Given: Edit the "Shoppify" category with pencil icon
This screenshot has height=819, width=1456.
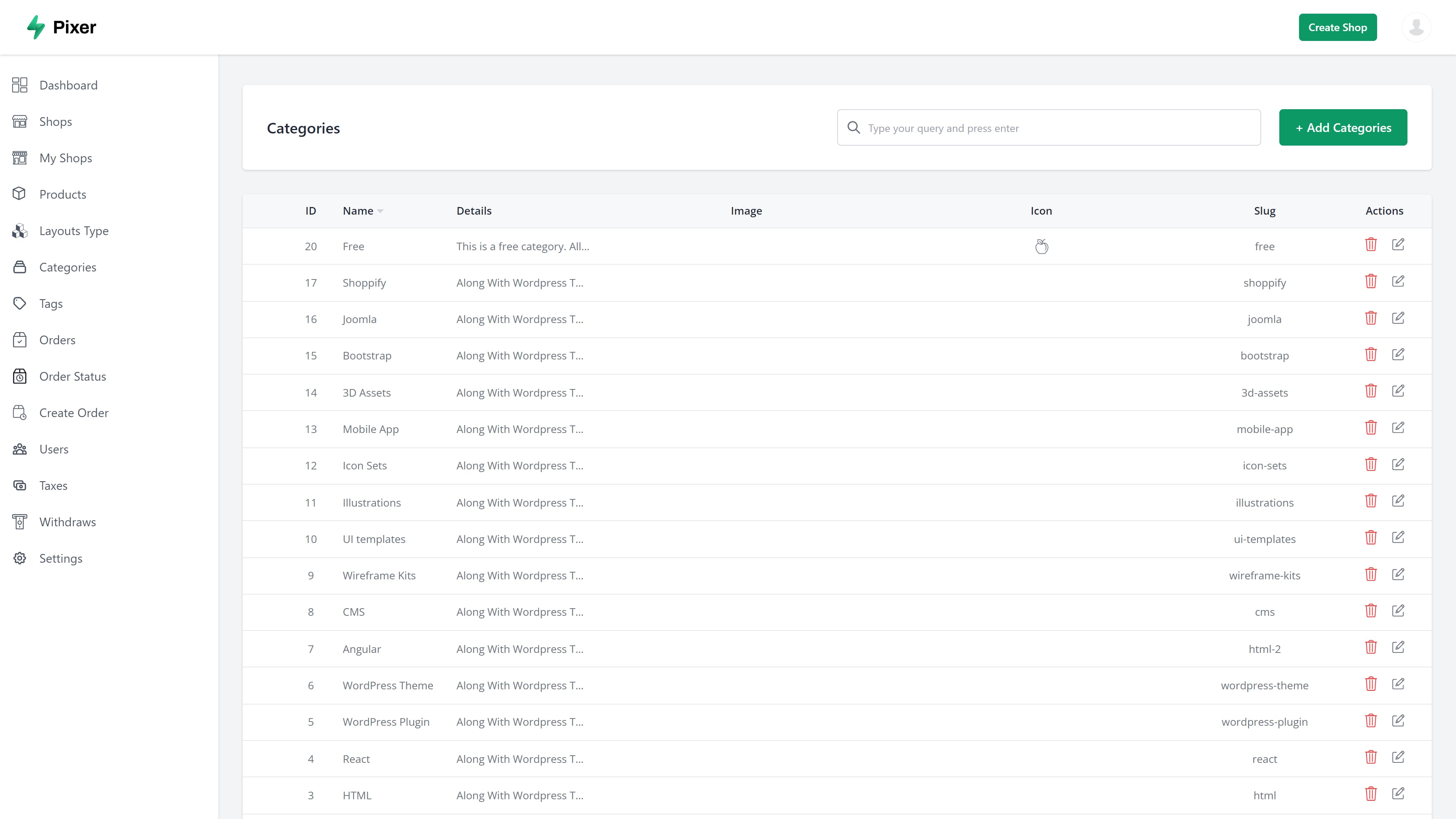Looking at the screenshot, I should click(1398, 281).
